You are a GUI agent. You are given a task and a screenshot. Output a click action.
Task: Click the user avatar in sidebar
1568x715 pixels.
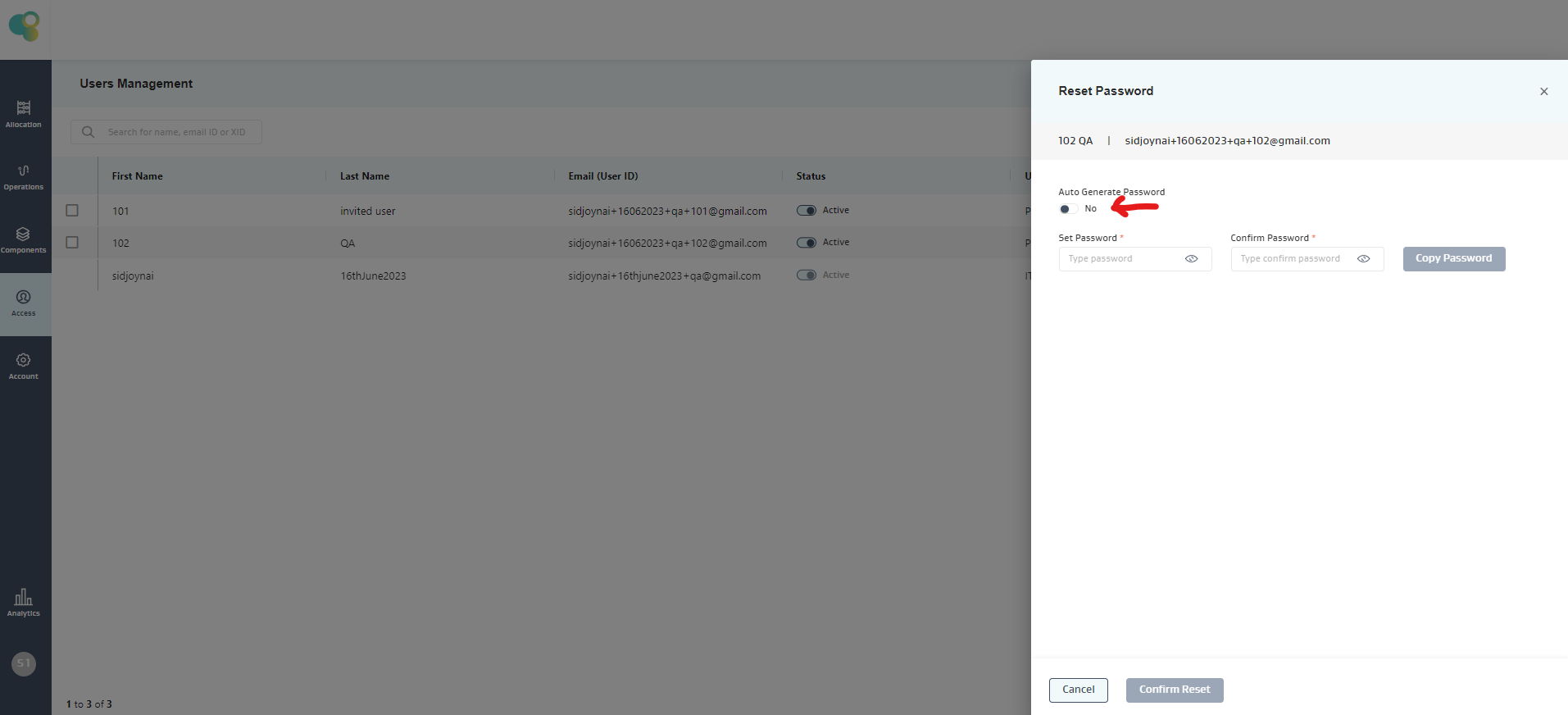[24, 663]
